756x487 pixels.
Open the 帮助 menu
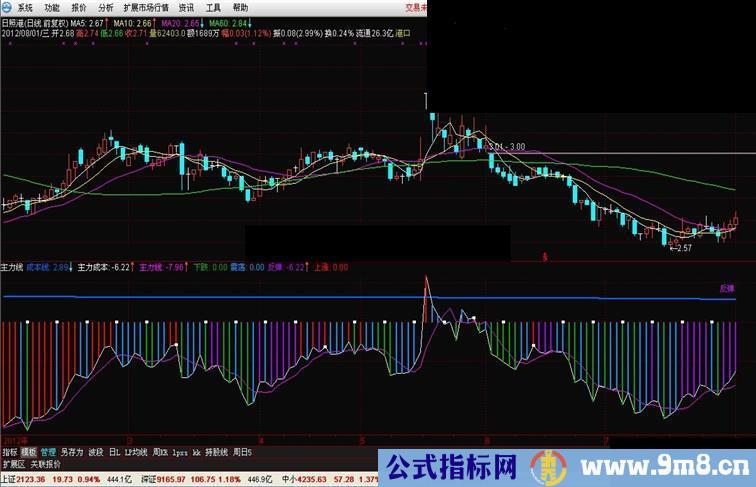click(240, 6)
